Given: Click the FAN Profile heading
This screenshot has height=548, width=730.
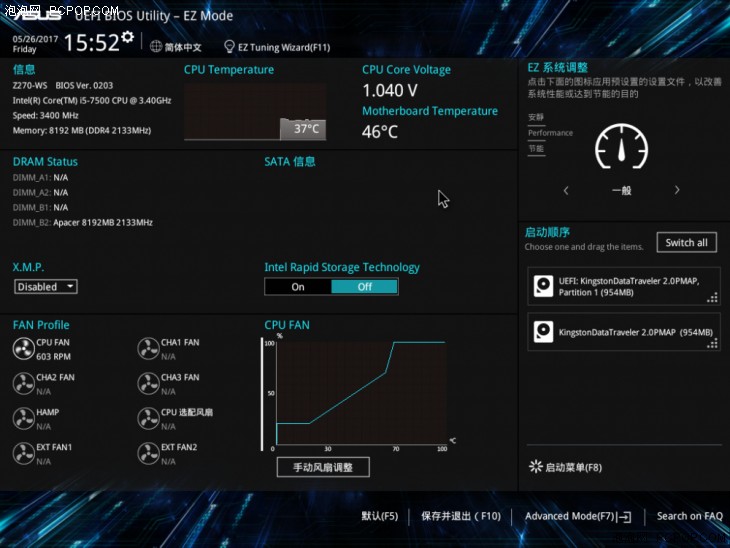Looking at the screenshot, I should (41, 325).
